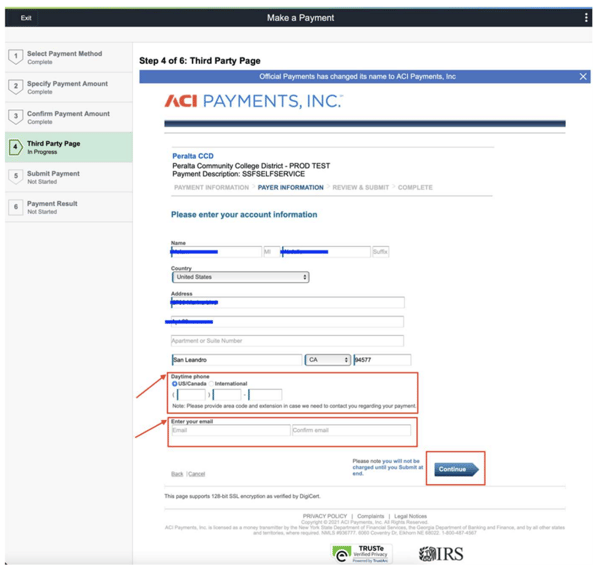Image resolution: width=600 pixels, height=567 pixels.
Task: Focus the zip code field 94577
Action: [x=382, y=360]
